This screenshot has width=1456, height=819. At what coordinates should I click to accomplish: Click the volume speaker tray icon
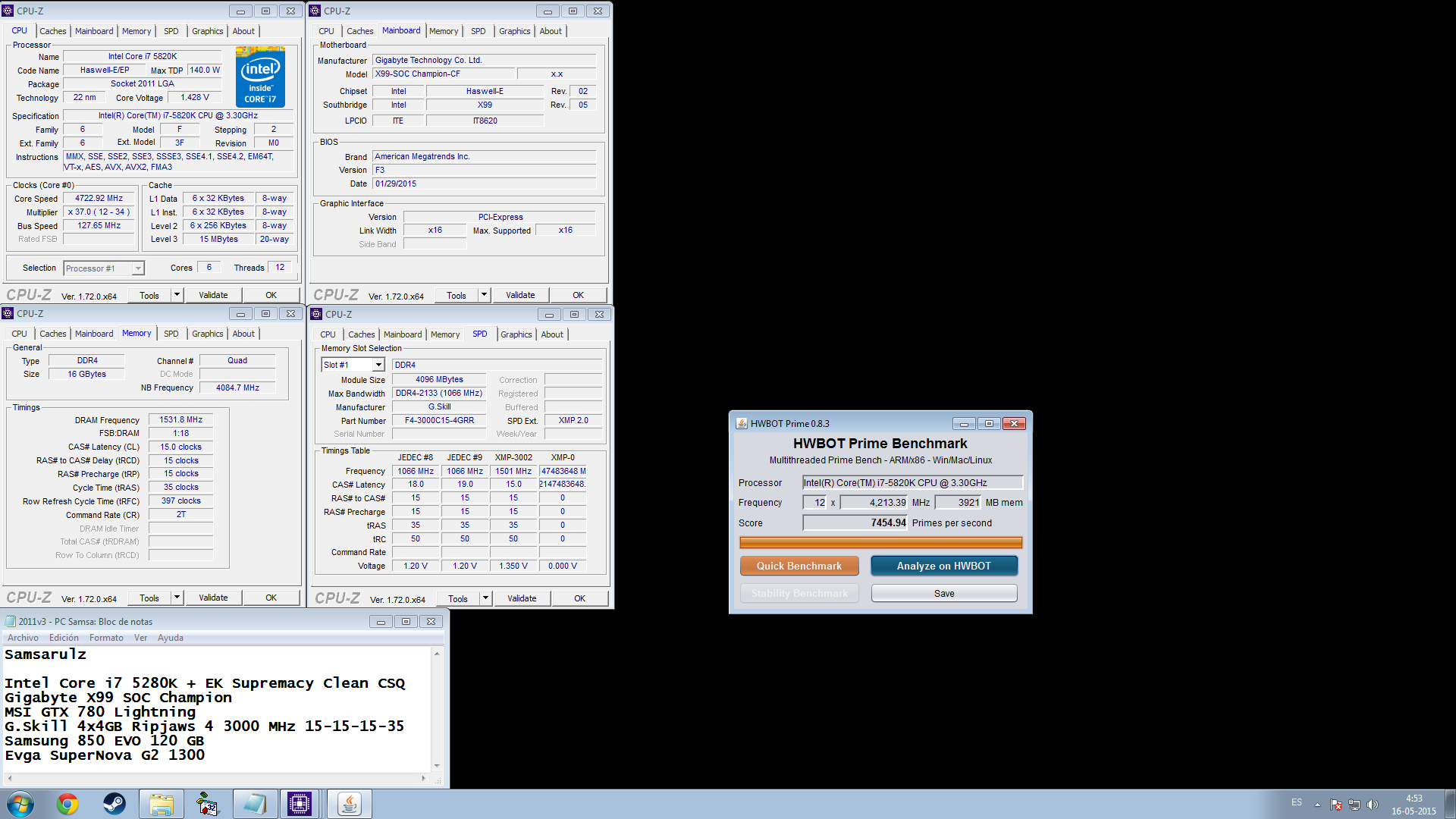click(1372, 805)
